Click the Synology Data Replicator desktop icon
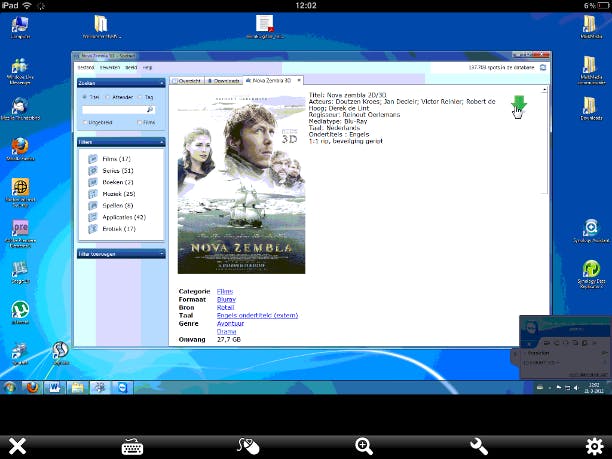 coord(591,274)
